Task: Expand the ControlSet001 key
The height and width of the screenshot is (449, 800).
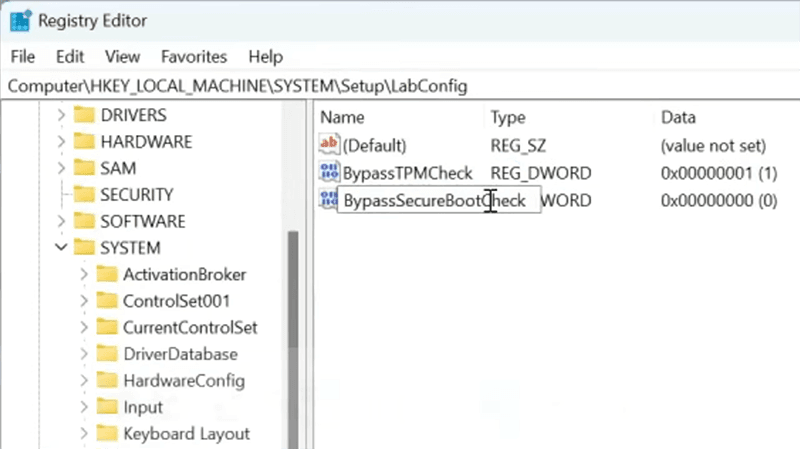Action: point(84,301)
